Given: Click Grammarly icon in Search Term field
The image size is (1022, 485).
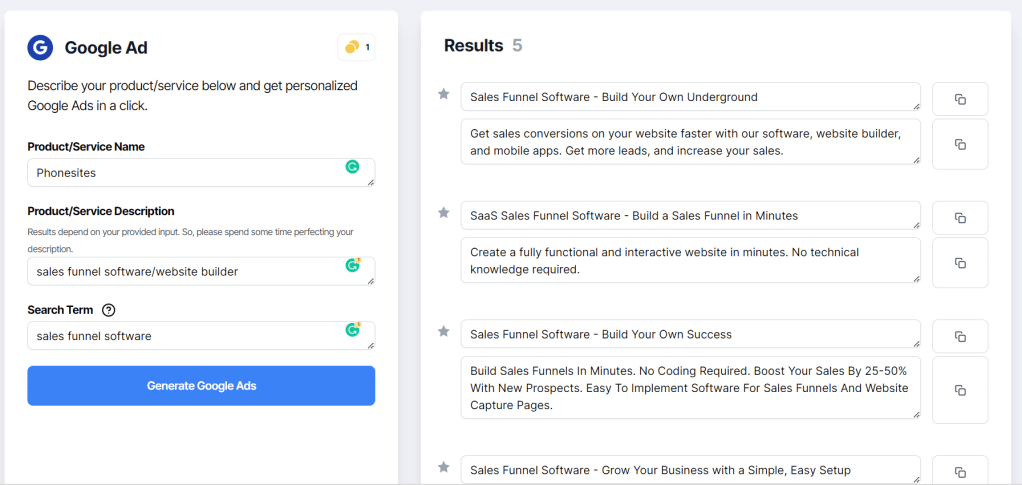Looking at the screenshot, I should tap(352, 330).
